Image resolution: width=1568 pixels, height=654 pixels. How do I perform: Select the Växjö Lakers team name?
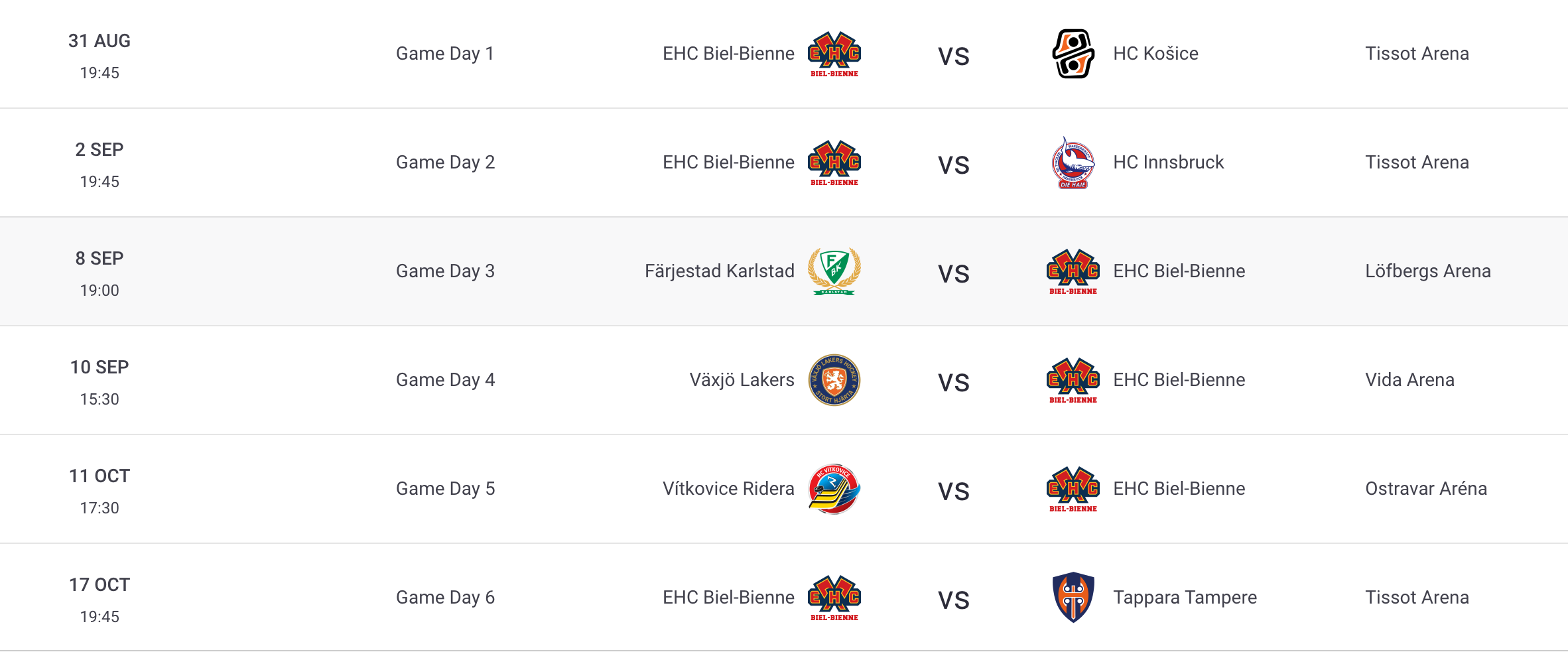coord(742,380)
